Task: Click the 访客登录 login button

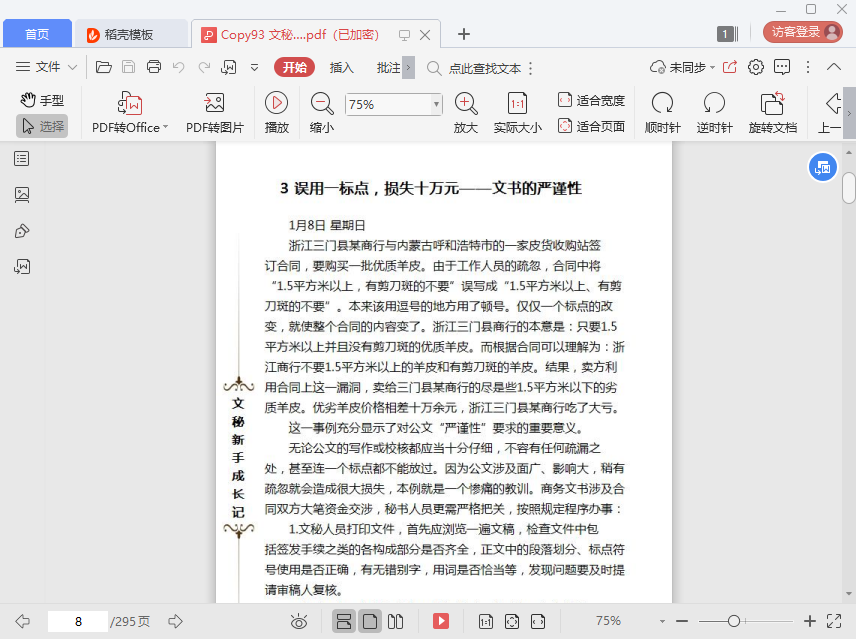Action: pyautogui.click(x=802, y=32)
